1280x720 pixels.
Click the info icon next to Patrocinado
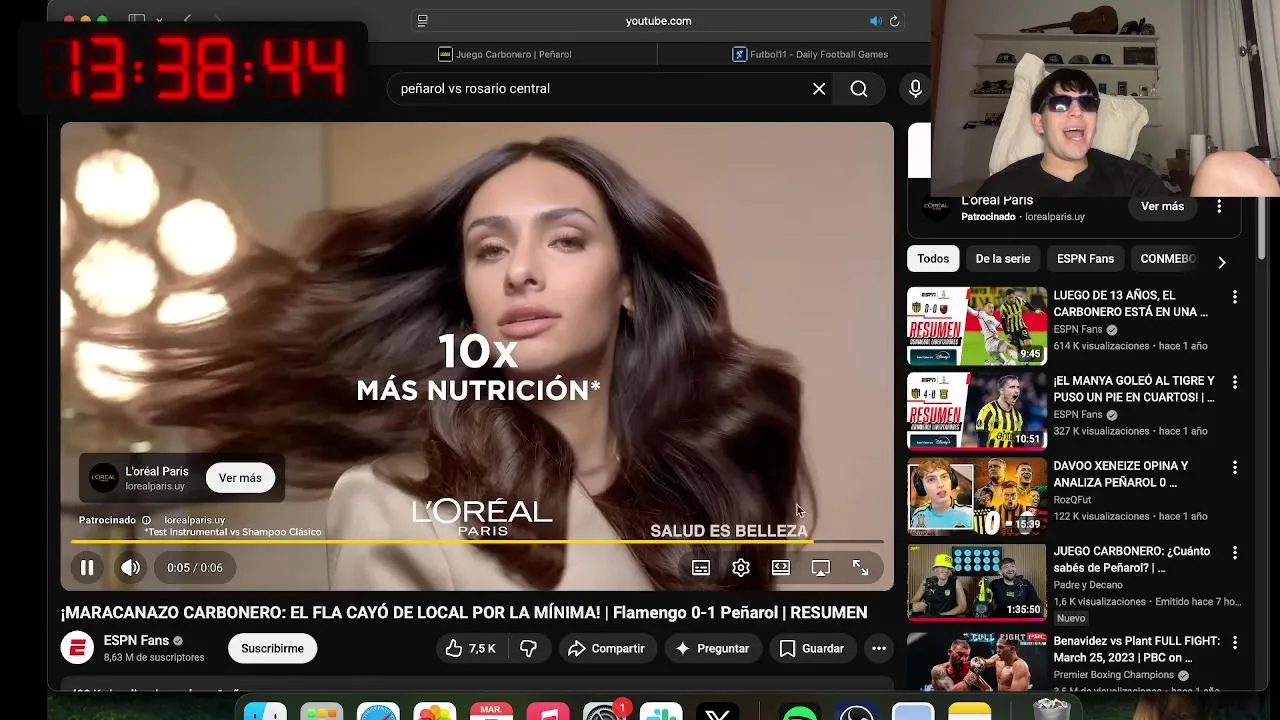click(x=146, y=520)
